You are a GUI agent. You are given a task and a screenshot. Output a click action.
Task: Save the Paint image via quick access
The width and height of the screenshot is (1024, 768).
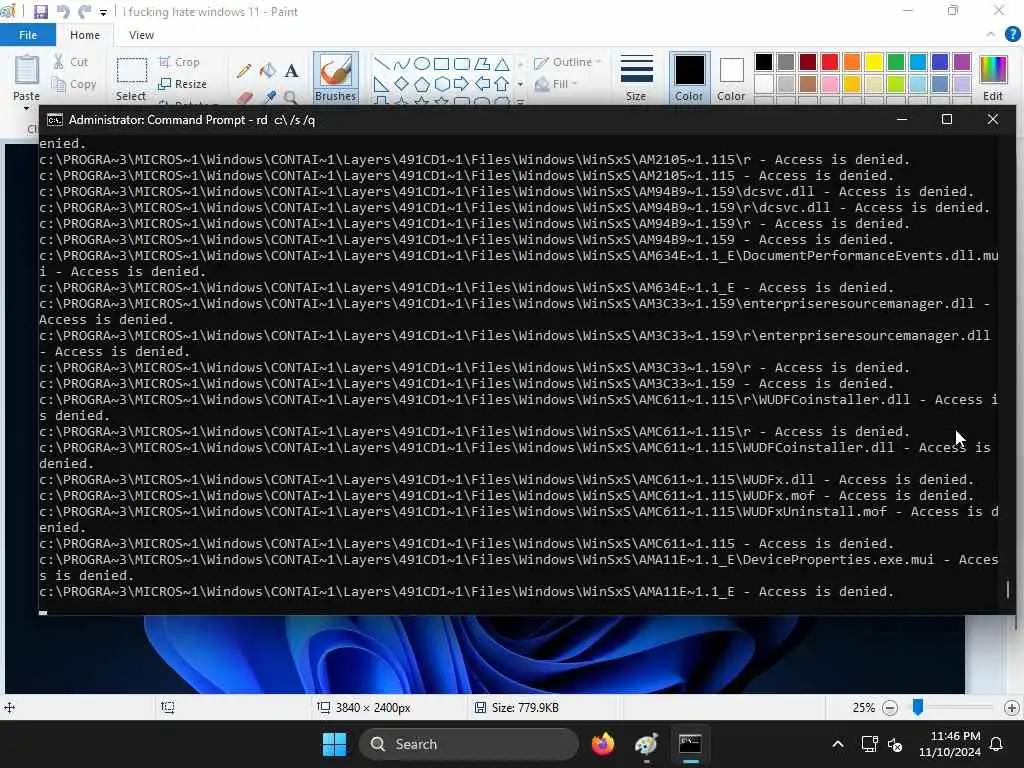point(40,12)
